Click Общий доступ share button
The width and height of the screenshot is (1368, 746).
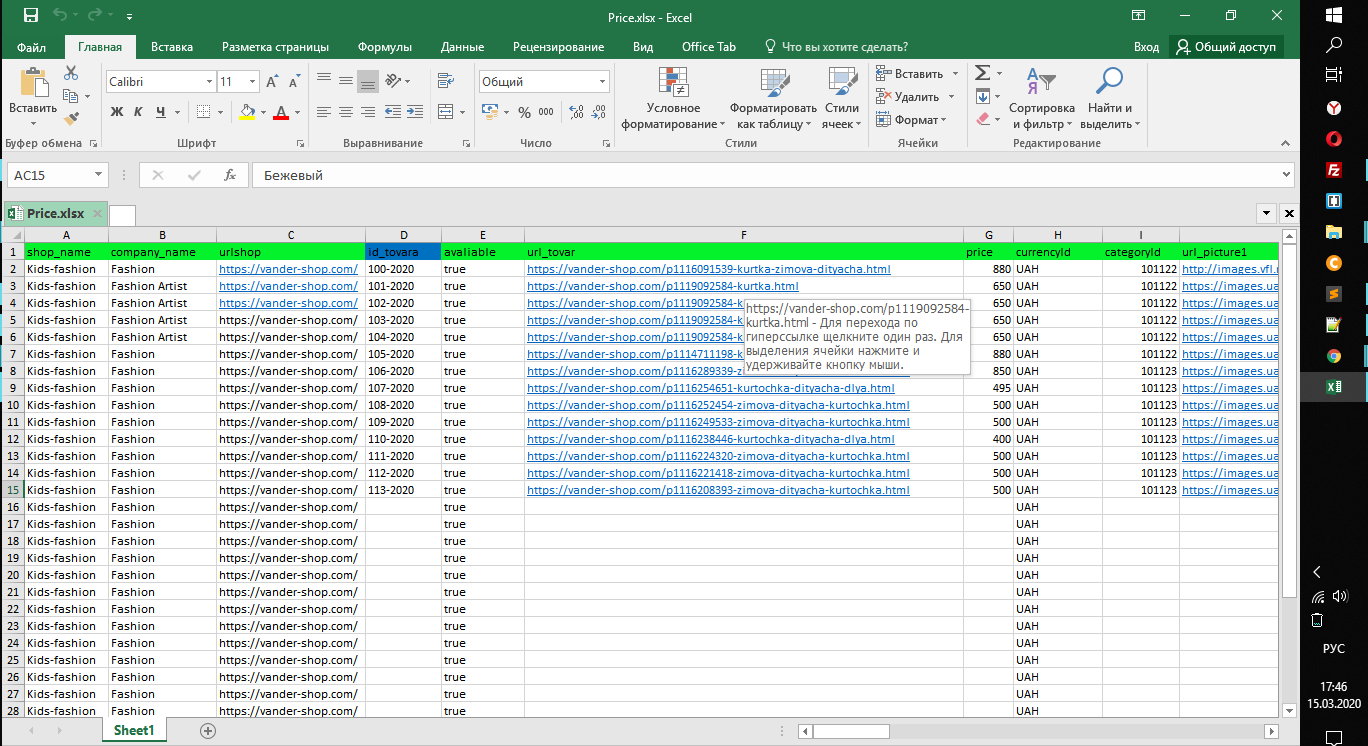point(1227,47)
